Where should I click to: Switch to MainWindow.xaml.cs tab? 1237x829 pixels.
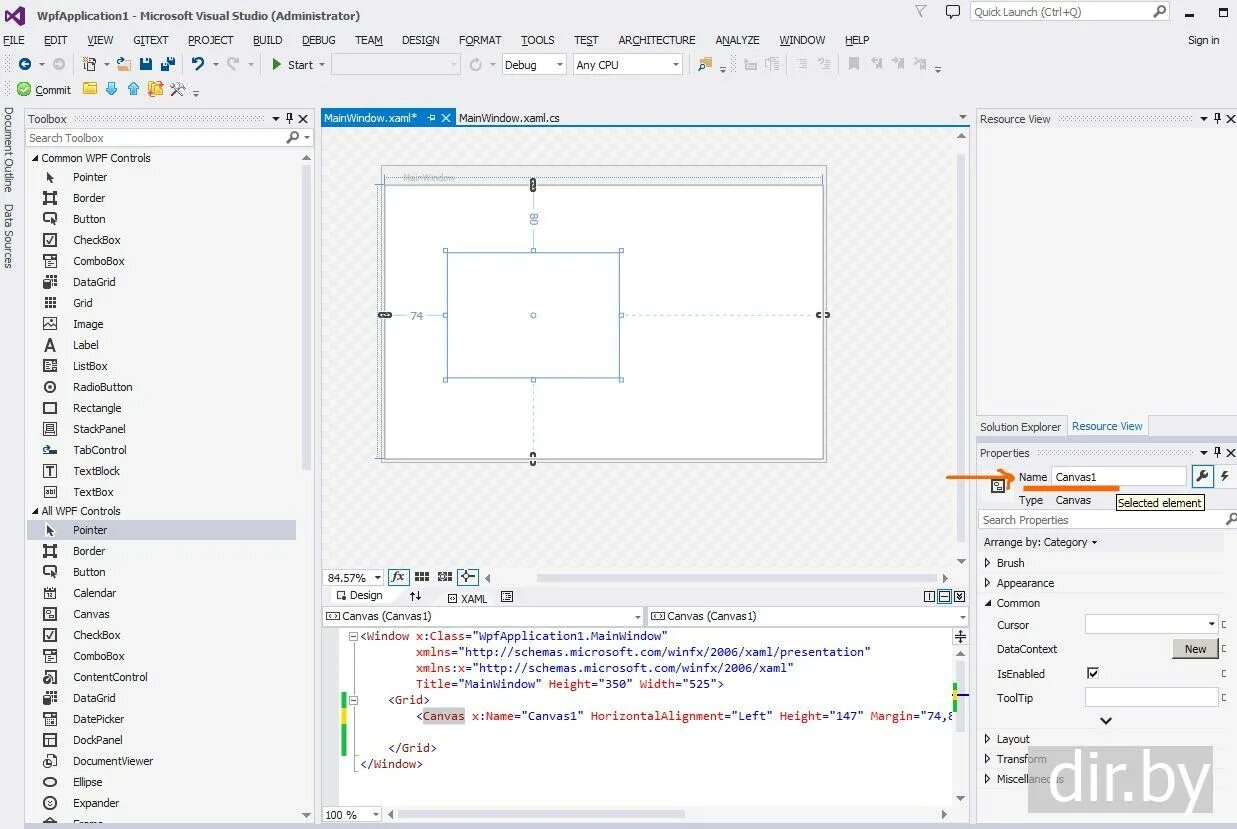509,118
